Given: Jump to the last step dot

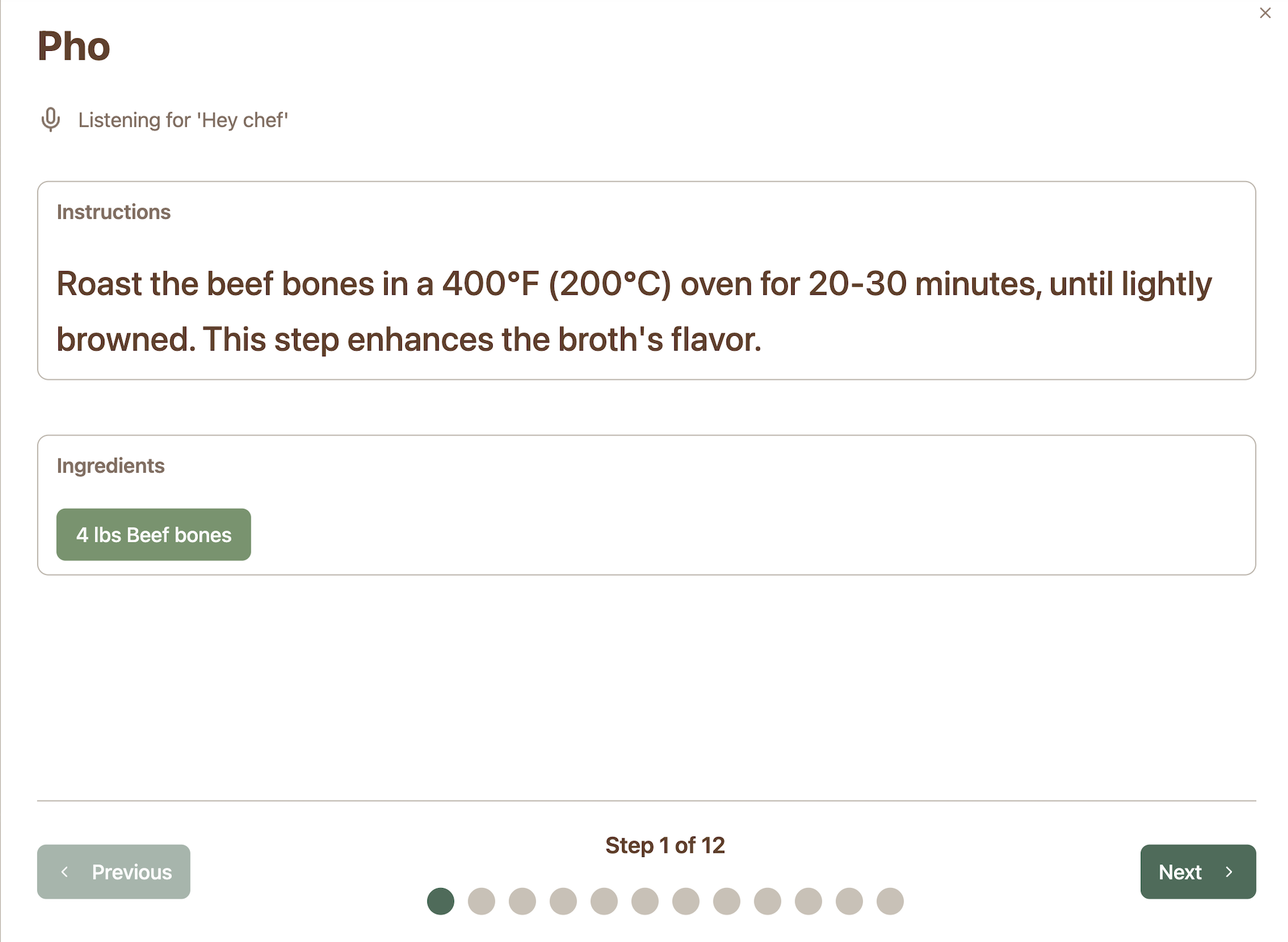Looking at the screenshot, I should (890, 901).
